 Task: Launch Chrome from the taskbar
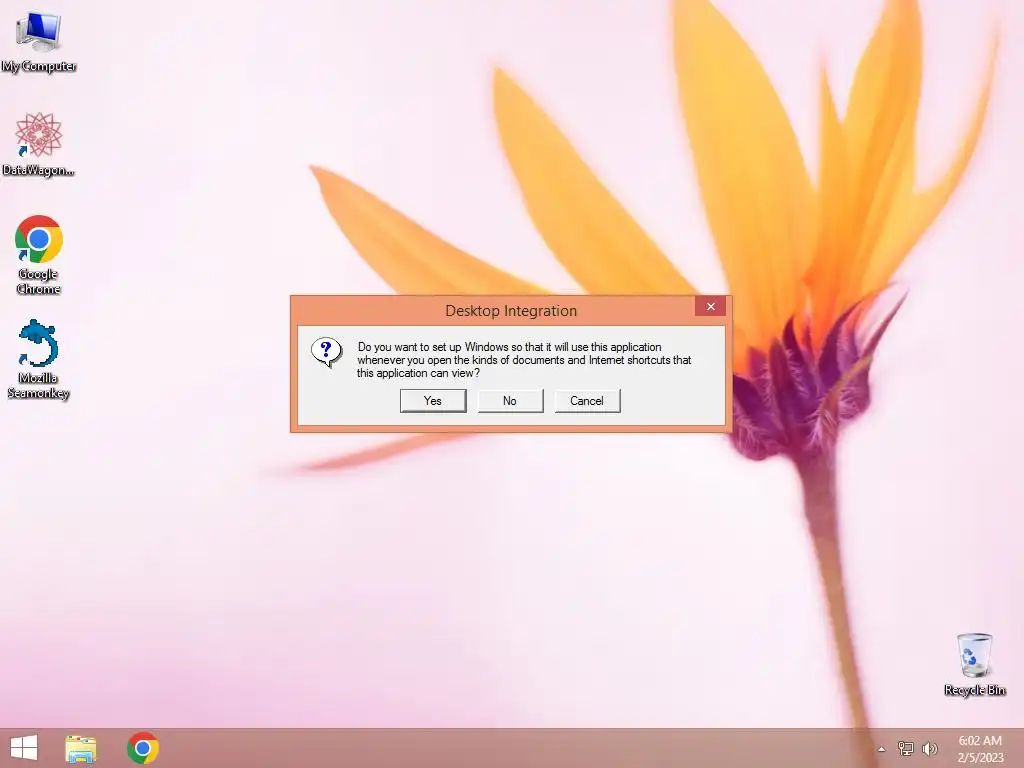coord(143,748)
